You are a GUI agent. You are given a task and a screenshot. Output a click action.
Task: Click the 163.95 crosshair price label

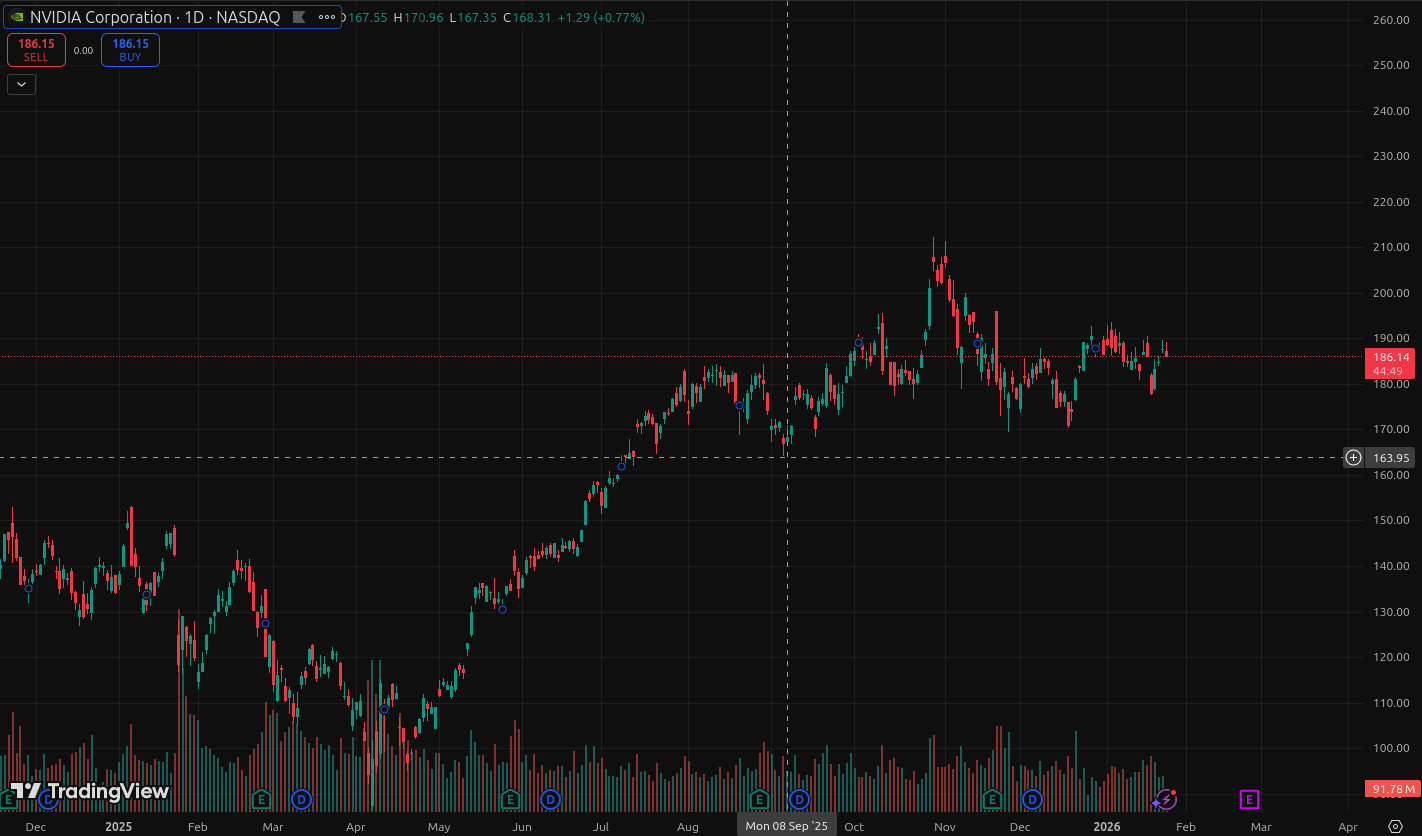coord(1392,458)
